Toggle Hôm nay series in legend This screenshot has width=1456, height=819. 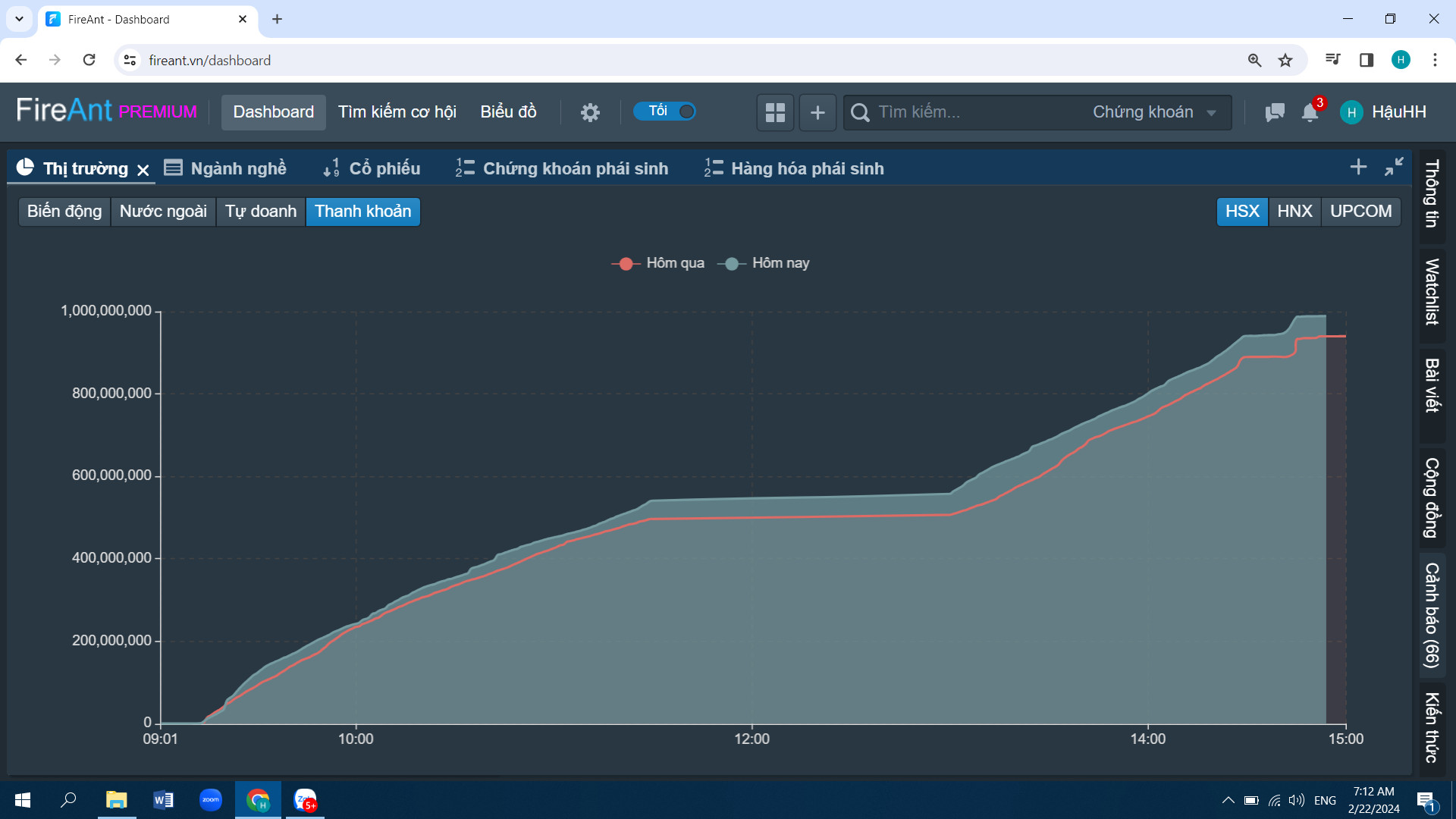(x=764, y=263)
